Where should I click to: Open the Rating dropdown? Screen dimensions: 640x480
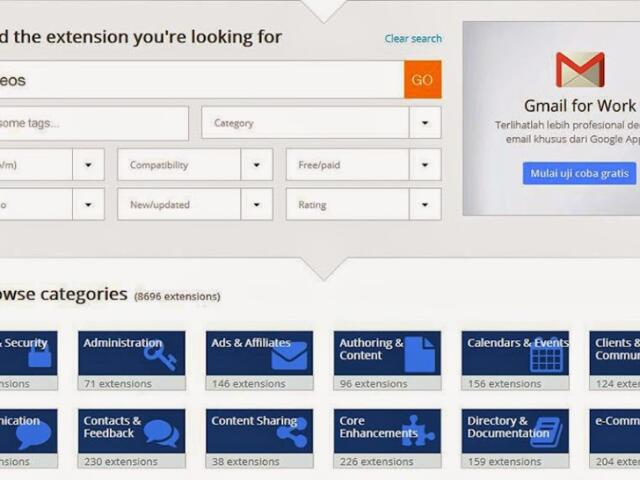point(364,204)
